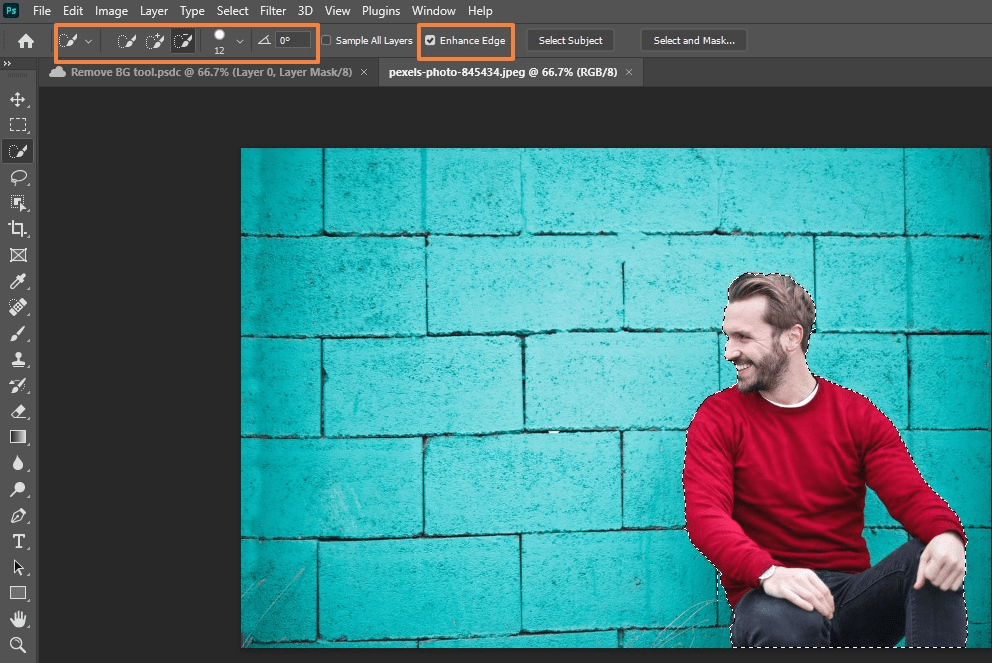Select the Lasso tool
The height and width of the screenshot is (663, 992).
17,177
